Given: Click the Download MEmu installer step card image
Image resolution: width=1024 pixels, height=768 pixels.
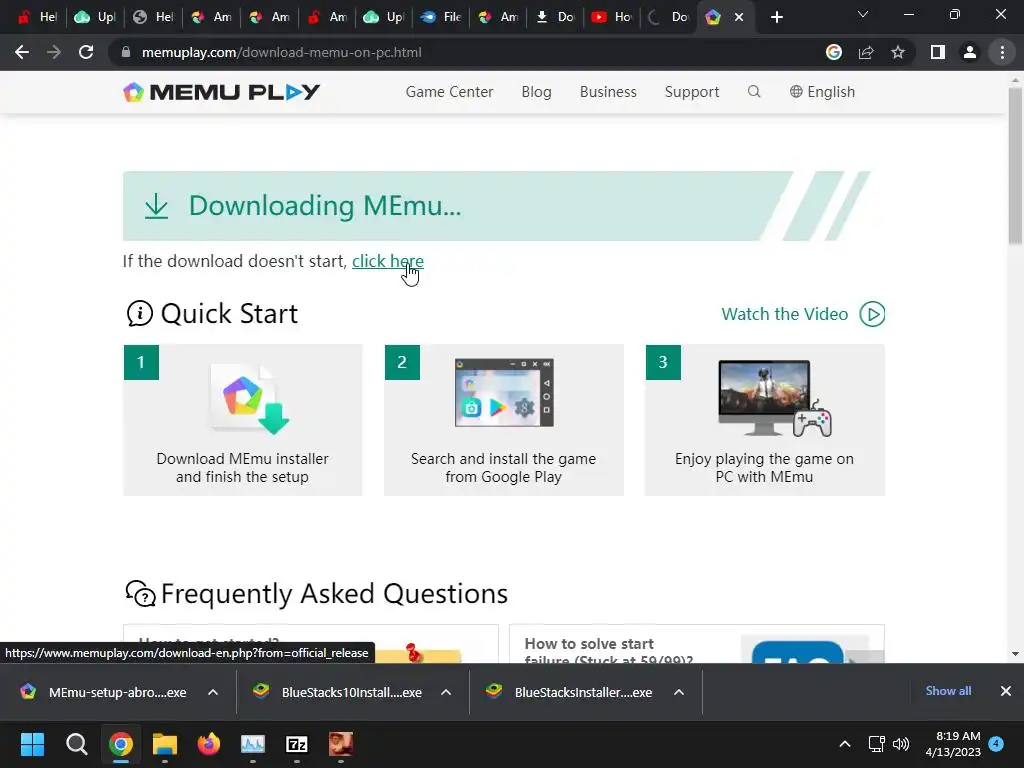Looking at the screenshot, I should click(x=249, y=398).
